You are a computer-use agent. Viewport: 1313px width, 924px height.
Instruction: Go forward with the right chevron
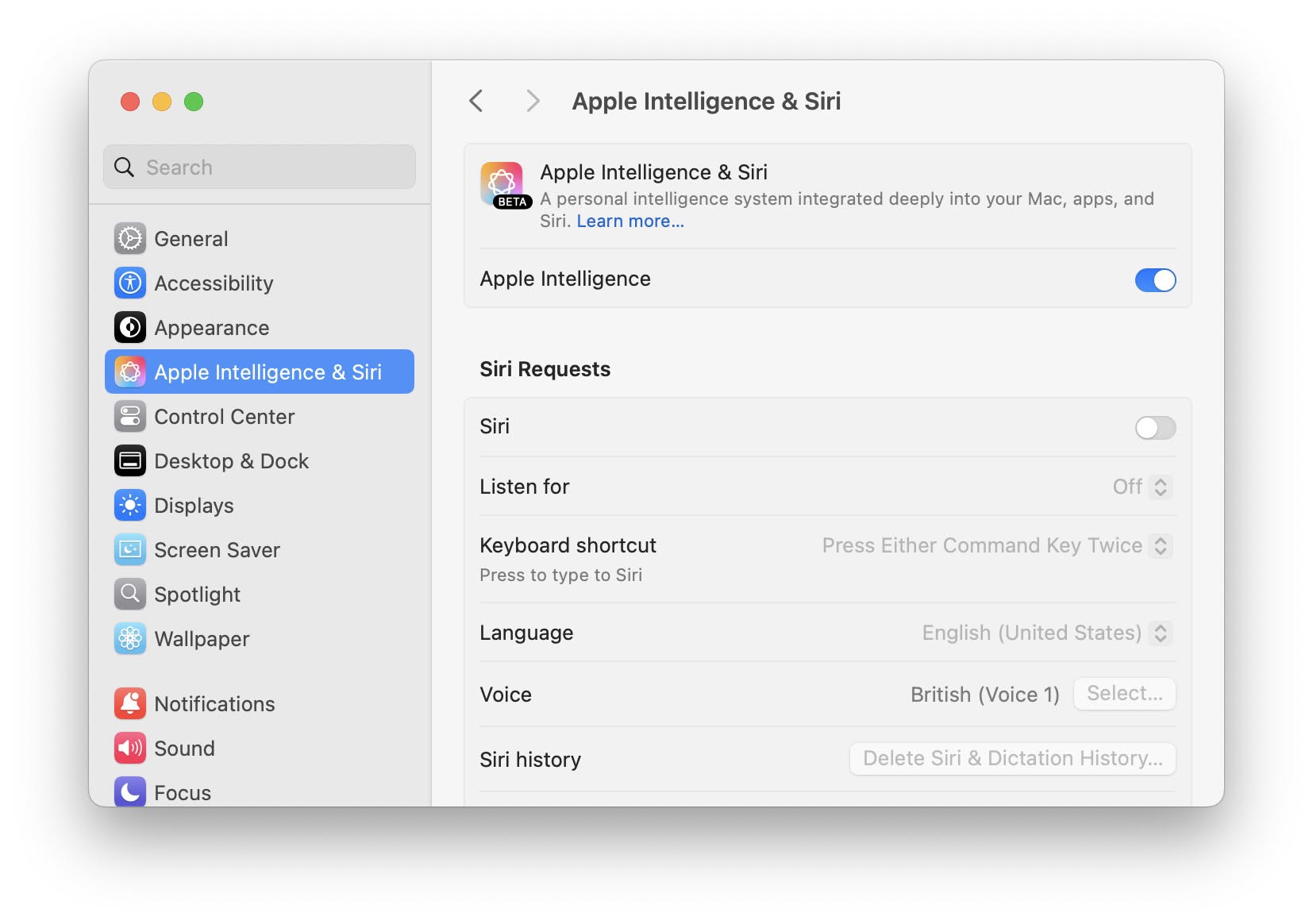[x=533, y=101]
